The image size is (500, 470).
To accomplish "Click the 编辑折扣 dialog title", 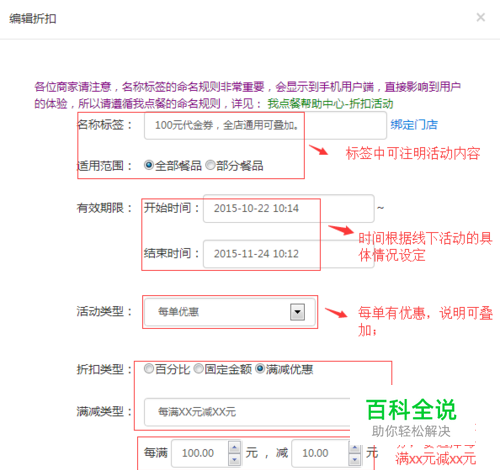I will [33, 19].
